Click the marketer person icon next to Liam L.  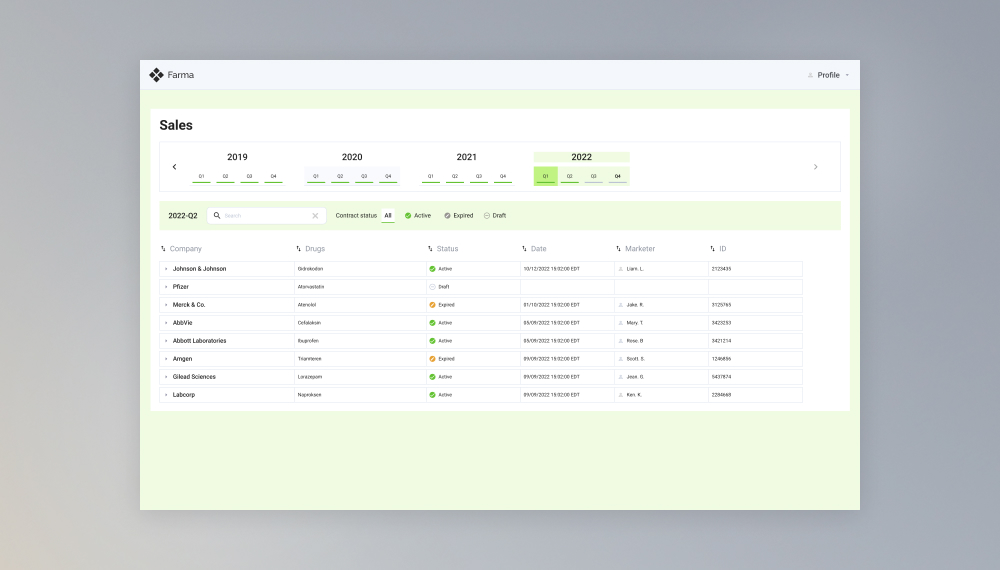click(621, 269)
